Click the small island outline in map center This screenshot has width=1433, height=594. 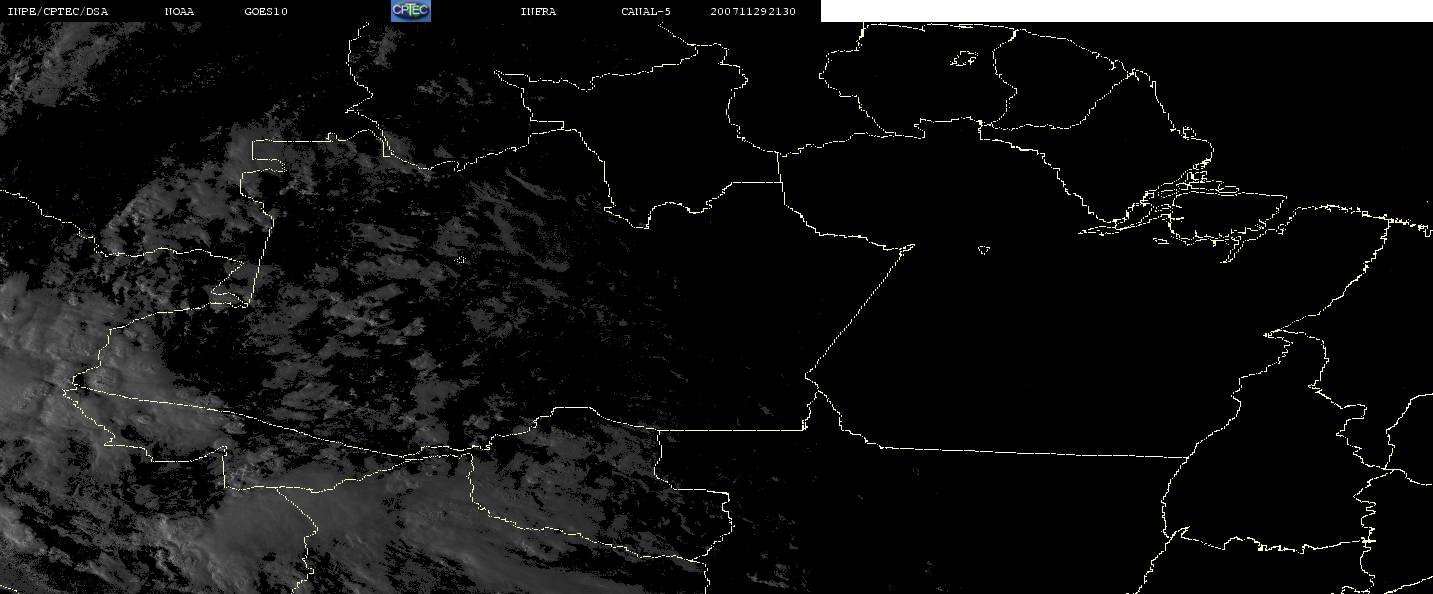pos(984,250)
